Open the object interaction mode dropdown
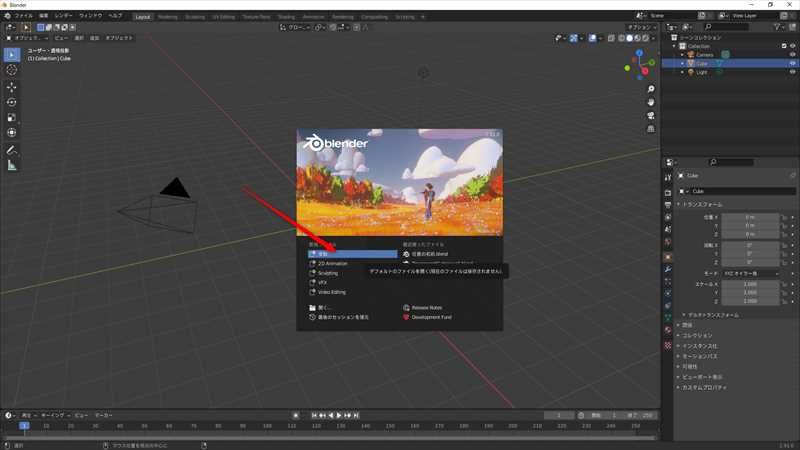The width and height of the screenshot is (800, 450). click(27, 38)
